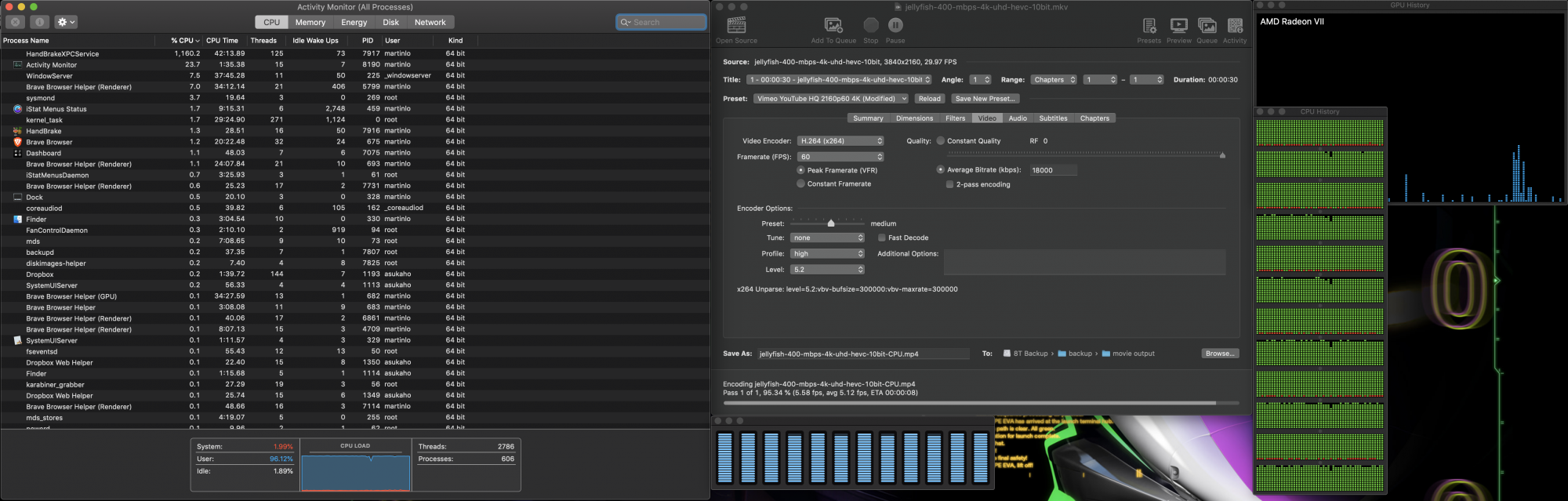The image size is (1568, 501).
Task: Switch to Disk tab in Activity Monitor
Action: pyautogui.click(x=390, y=22)
